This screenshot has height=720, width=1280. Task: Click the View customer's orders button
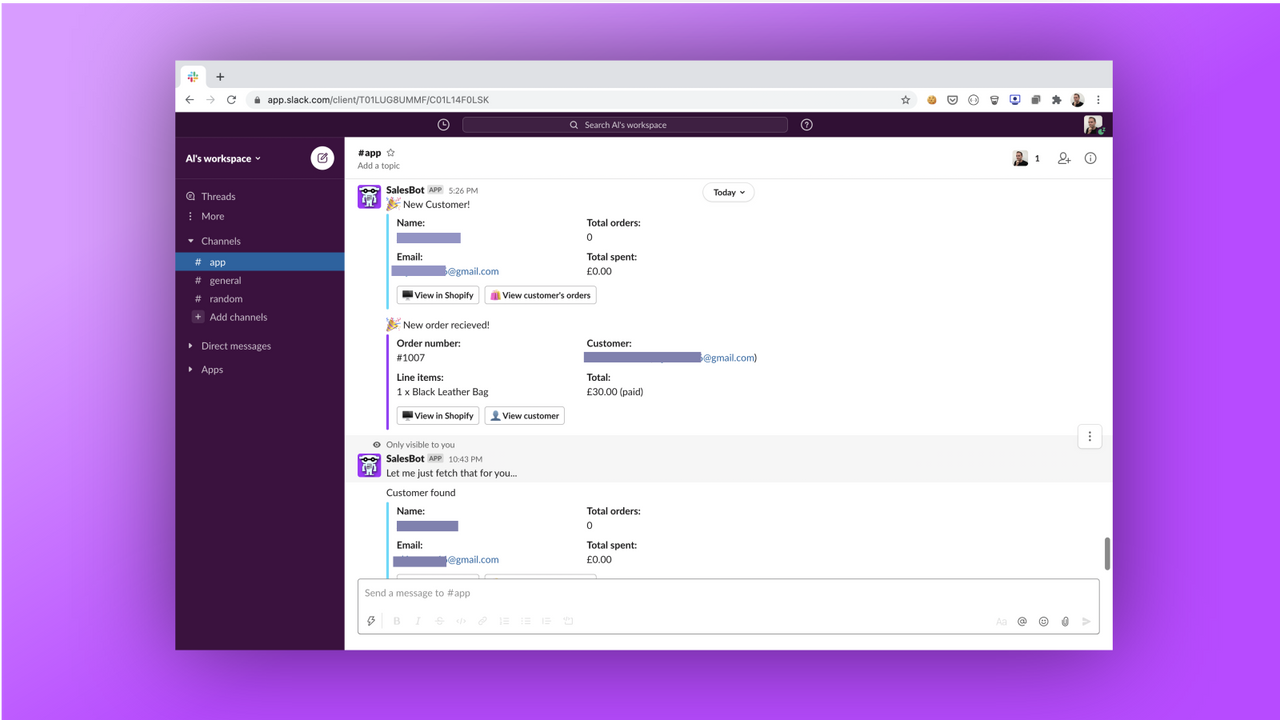point(540,295)
